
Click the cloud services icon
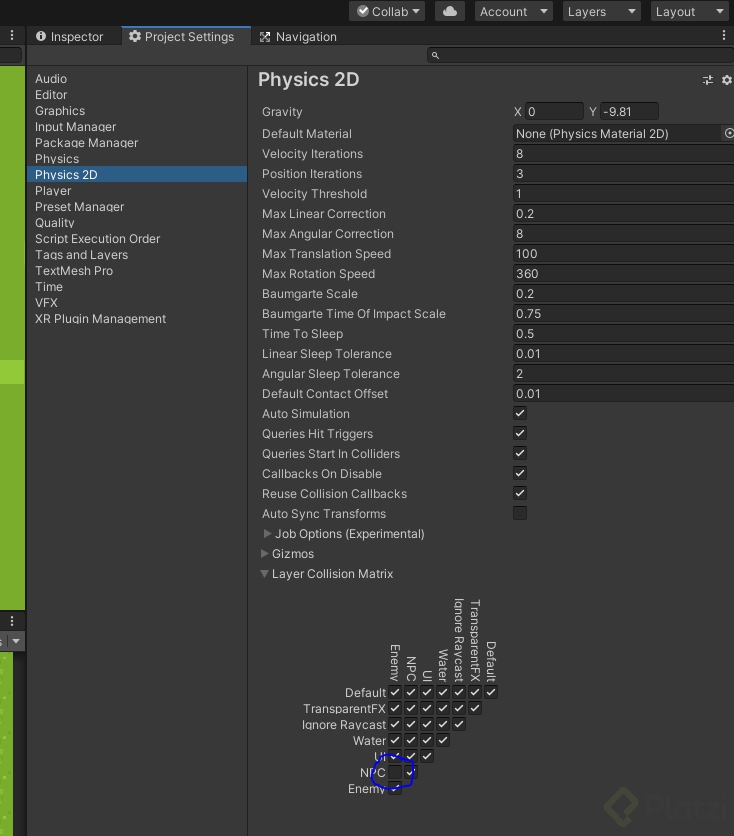tap(450, 11)
